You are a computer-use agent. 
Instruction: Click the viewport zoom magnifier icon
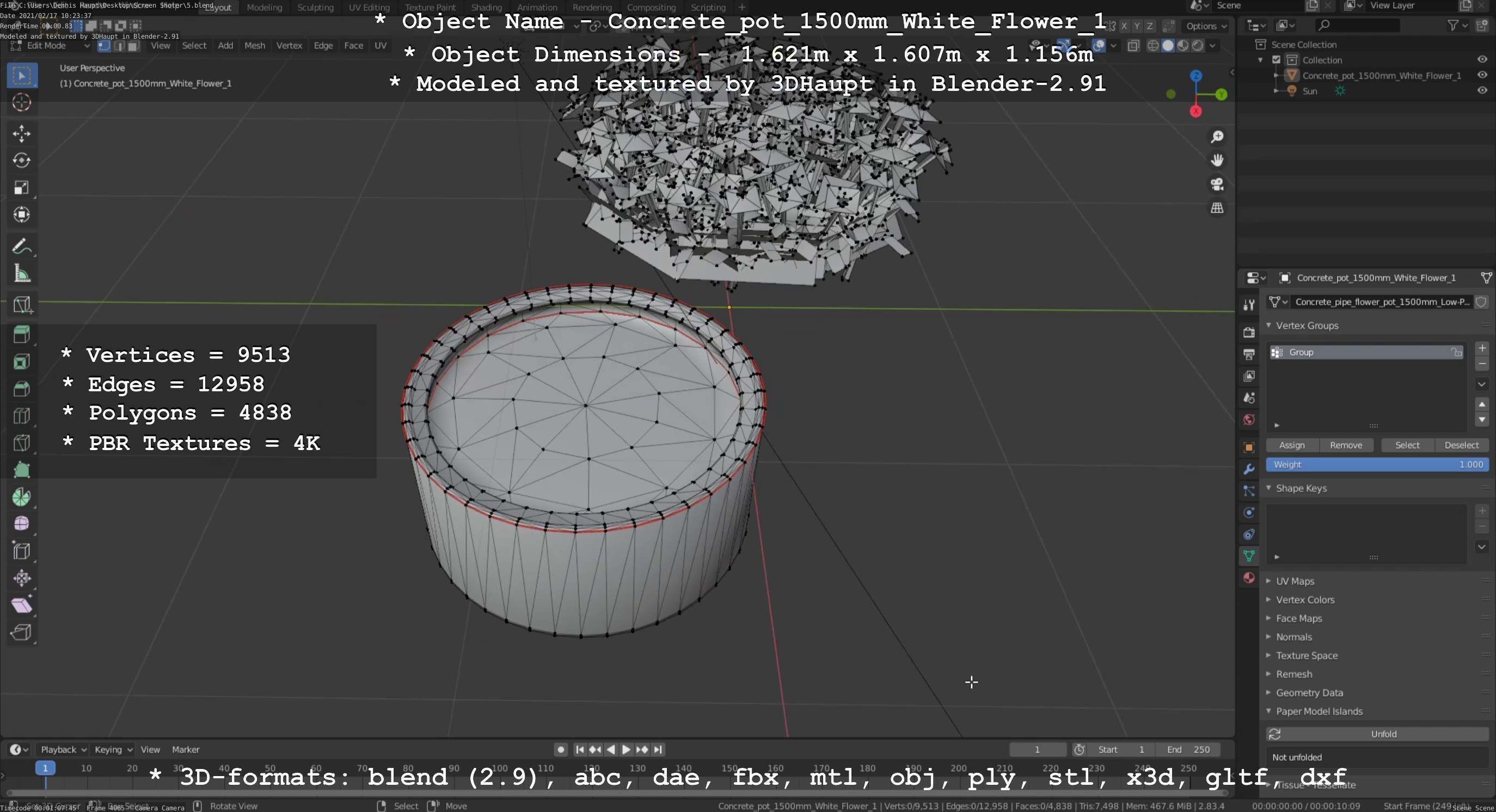click(x=1217, y=137)
